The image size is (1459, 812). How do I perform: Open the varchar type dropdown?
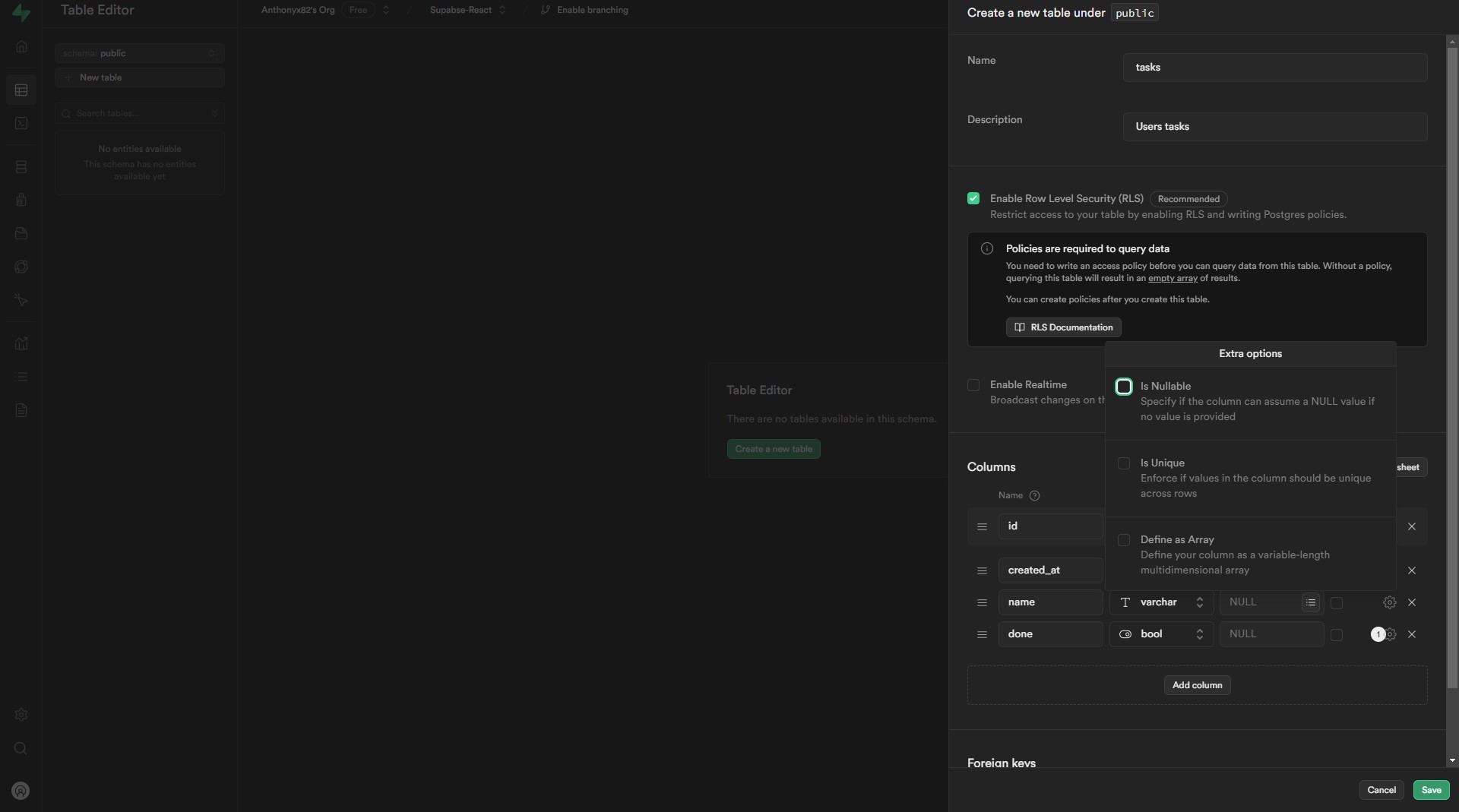point(1161,602)
